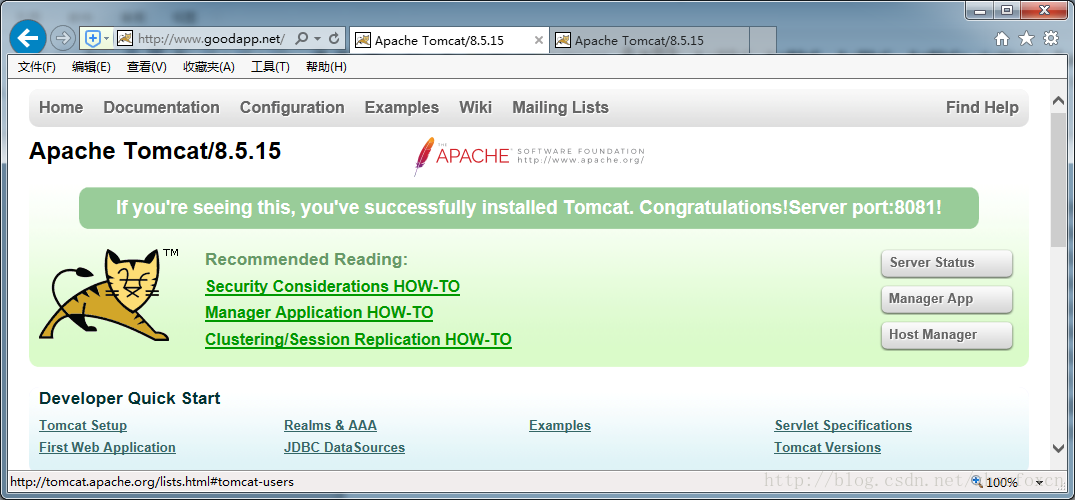The width and height of the screenshot is (1075, 500).
Task: Click the Tomcat cat mascot image
Action: pyautogui.click(x=108, y=295)
